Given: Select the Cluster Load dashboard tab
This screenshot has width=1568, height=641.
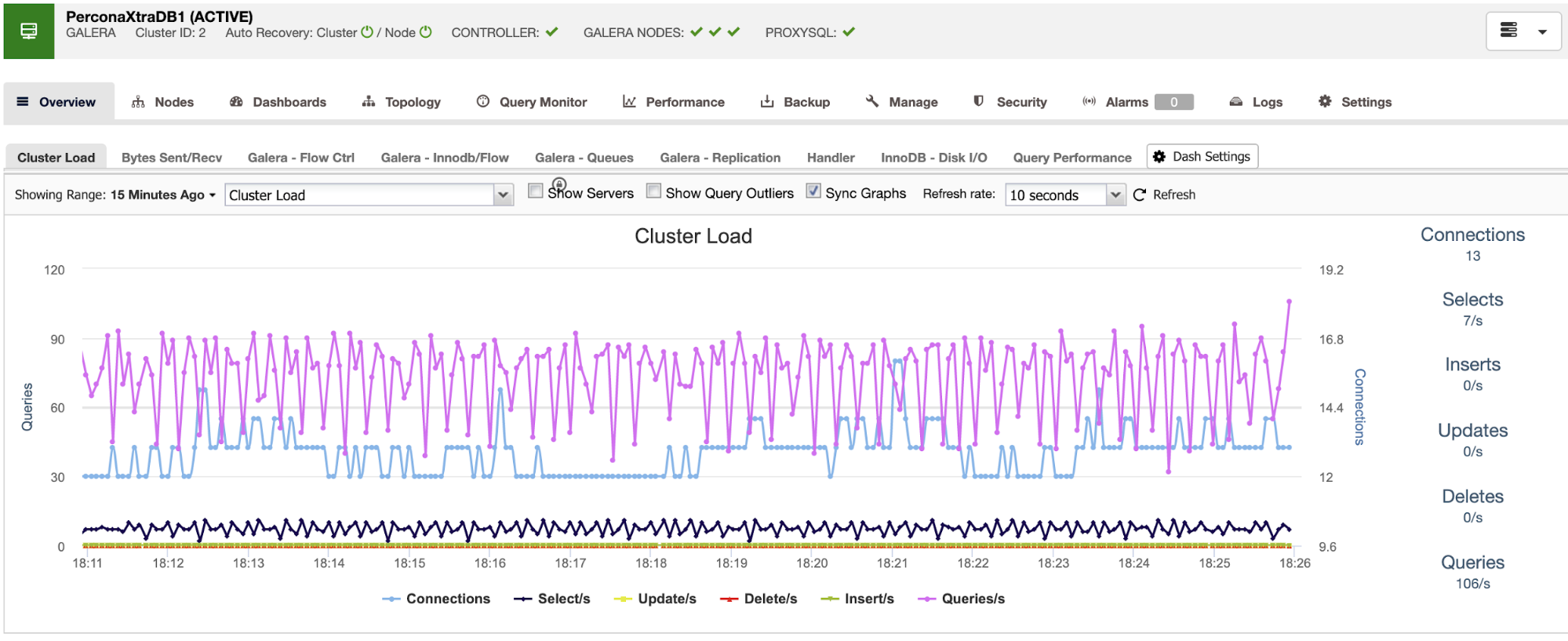Looking at the screenshot, I should [56, 158].
